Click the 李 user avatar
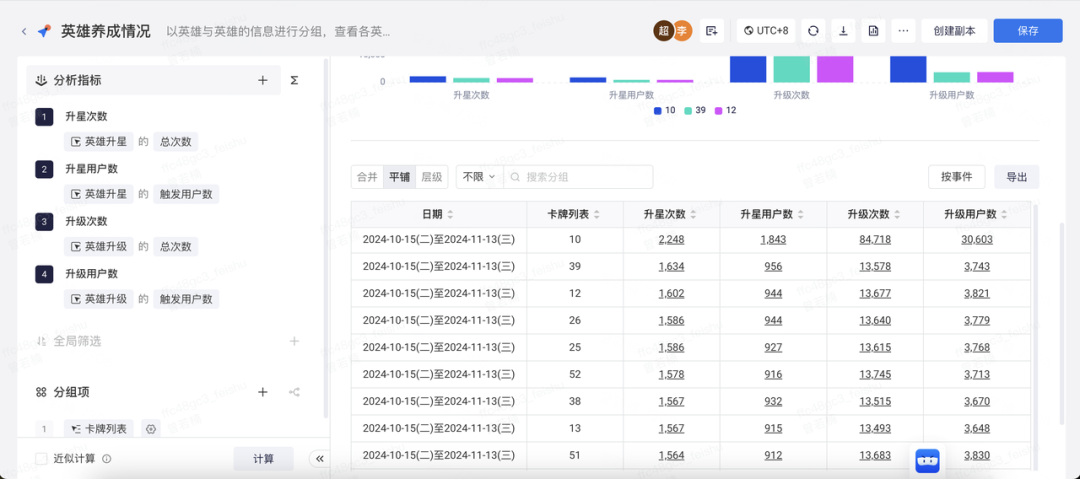The image size is (1080, 479). click(x=681, y=31)
